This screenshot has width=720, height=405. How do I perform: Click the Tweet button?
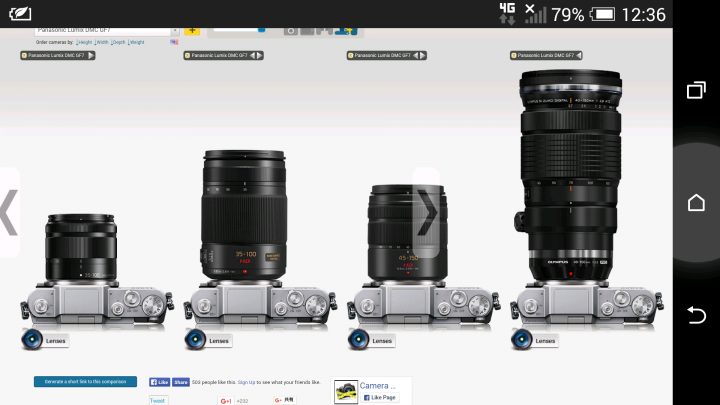[x=158, y=400]
